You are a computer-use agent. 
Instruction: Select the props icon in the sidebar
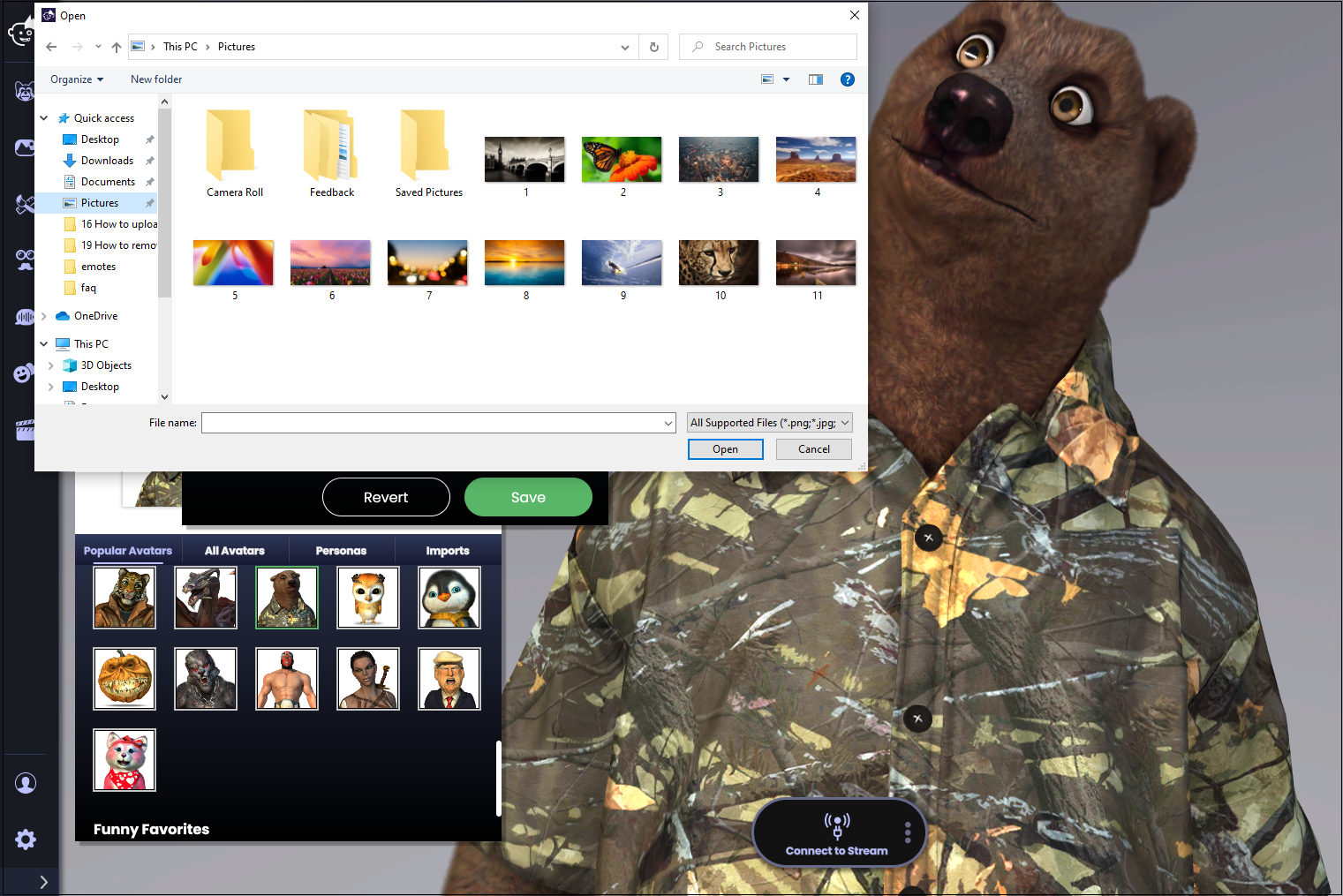point(24,203)
